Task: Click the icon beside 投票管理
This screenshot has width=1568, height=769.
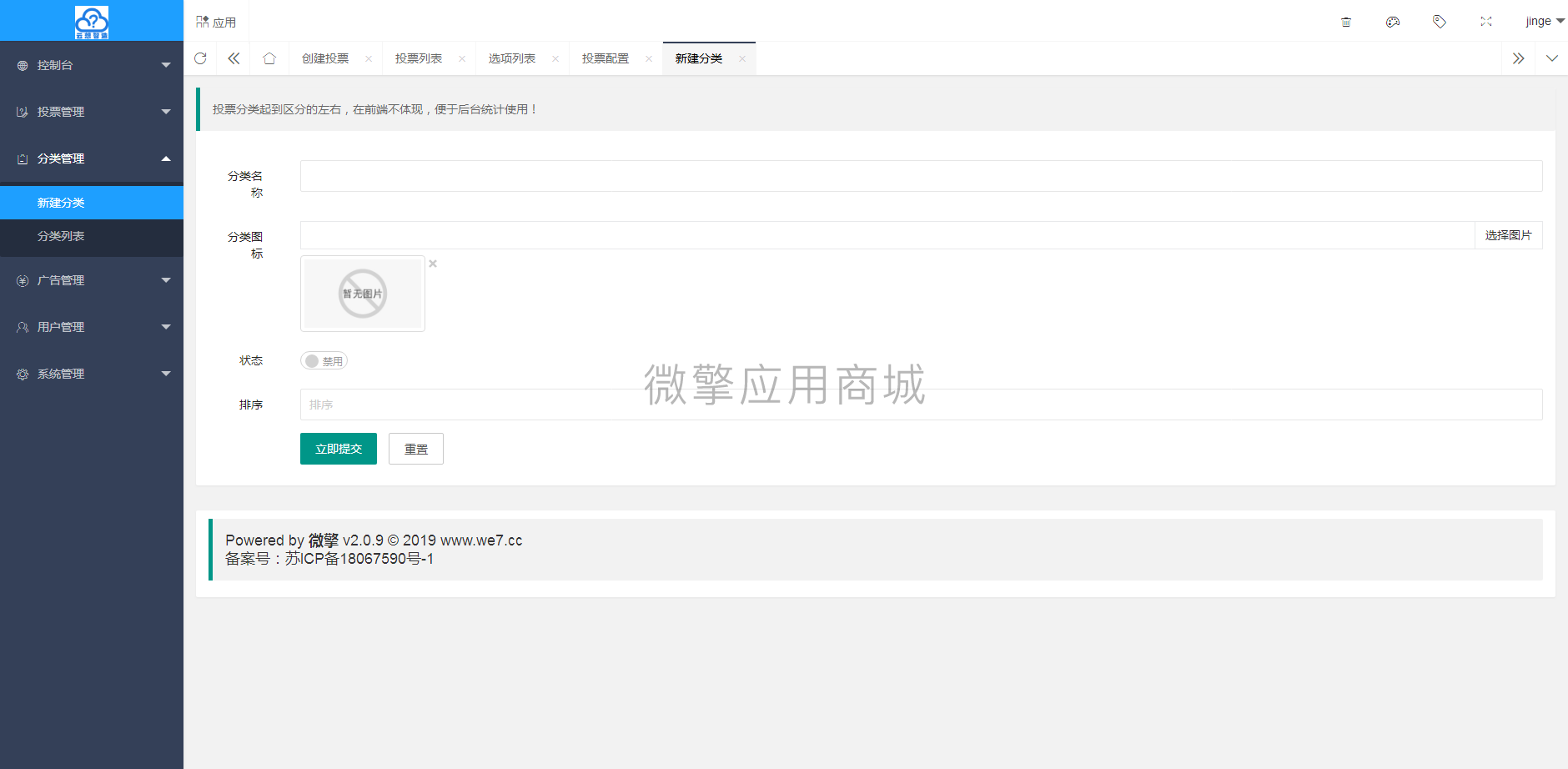Action: [x=23, y=112]
